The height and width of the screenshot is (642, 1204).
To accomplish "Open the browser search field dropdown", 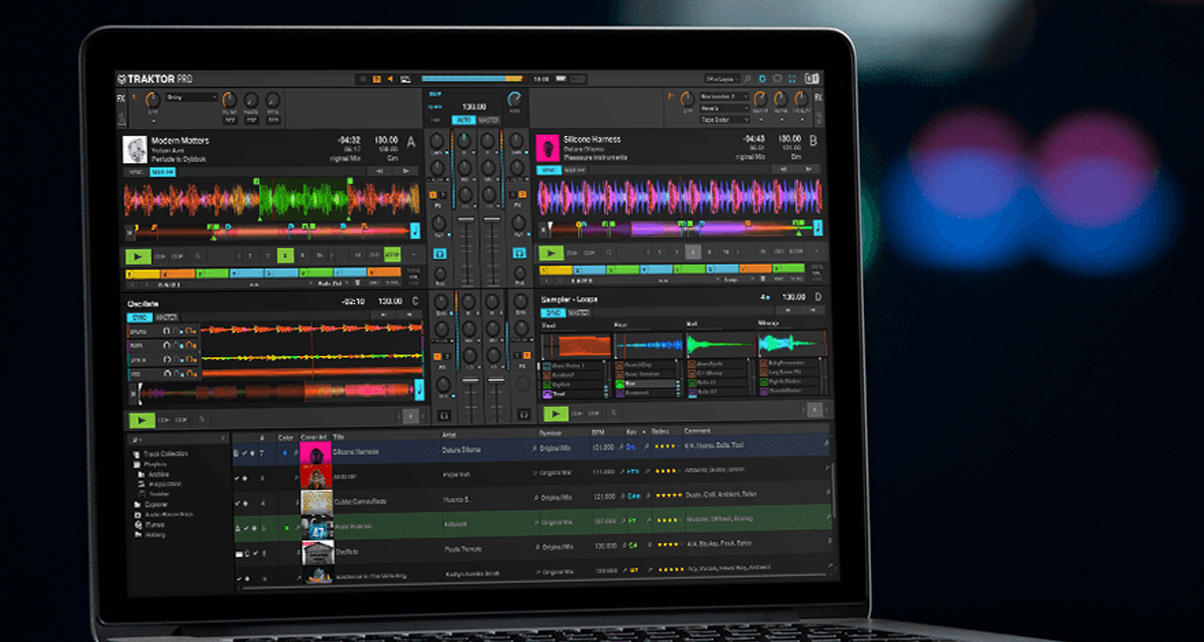I will point(138,438).
